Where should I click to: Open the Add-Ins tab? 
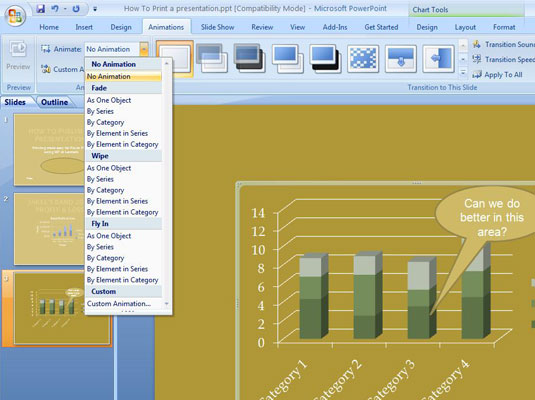tap(335, 27)
